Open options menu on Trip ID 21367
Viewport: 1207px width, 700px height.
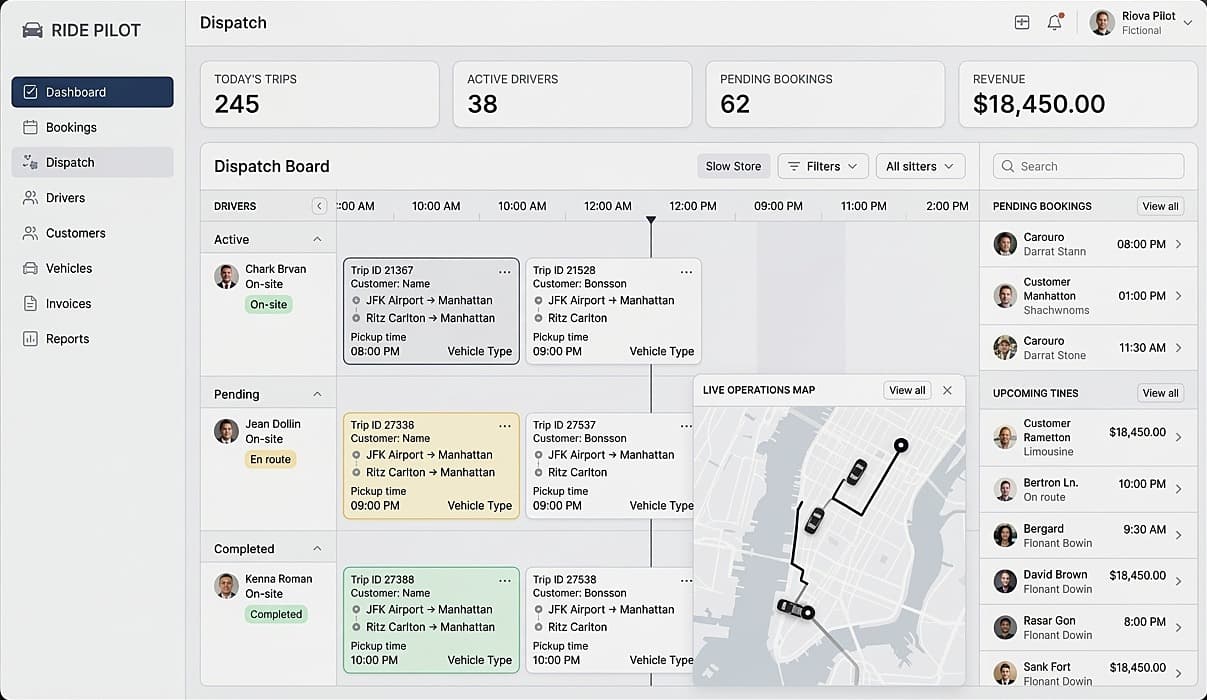(x=504, y=271)
